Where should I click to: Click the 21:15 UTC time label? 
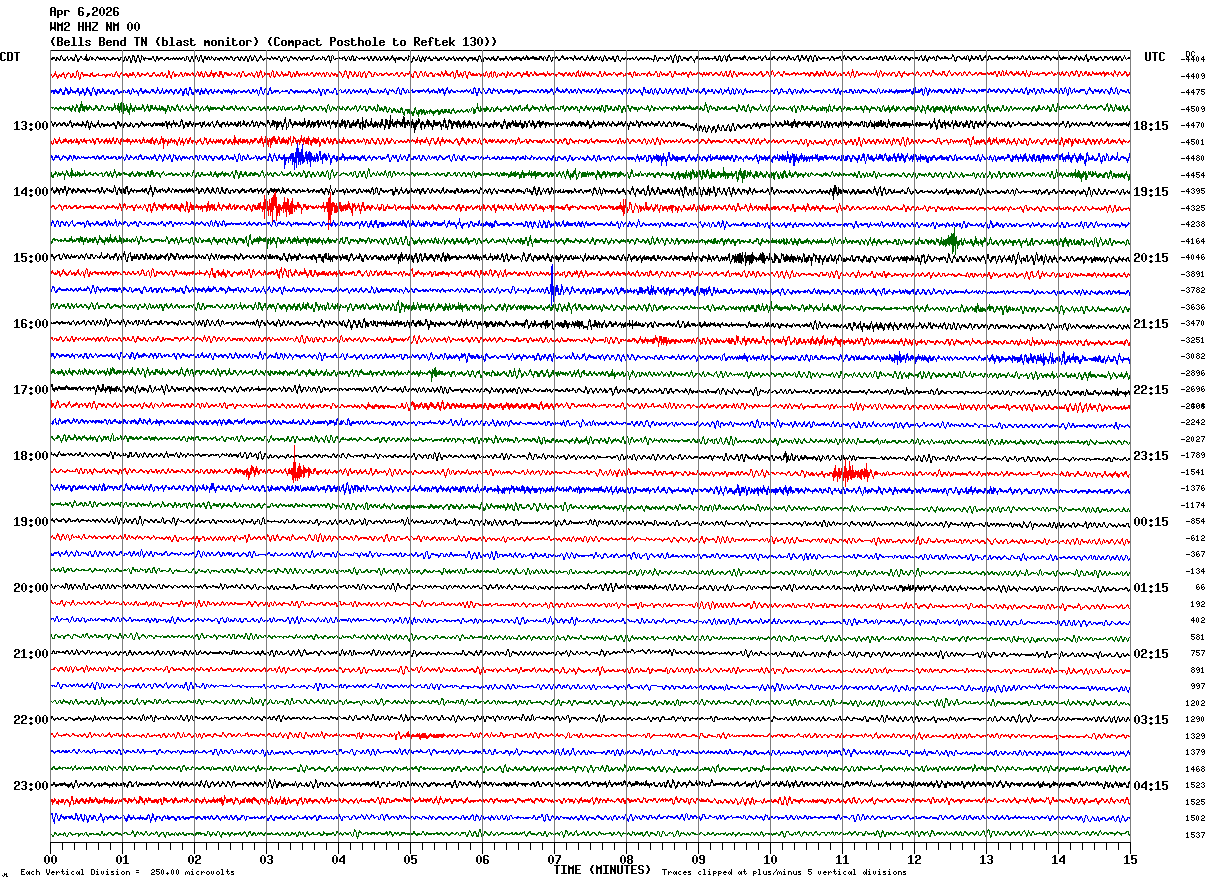pyautogui.click(x=1150, y=324)
